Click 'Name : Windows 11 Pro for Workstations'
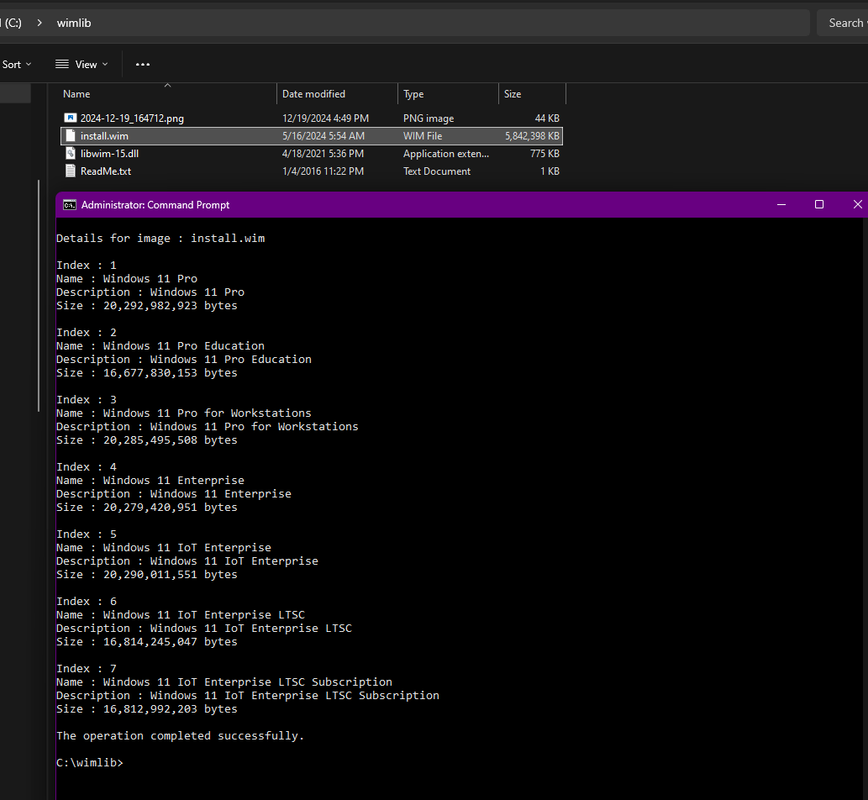The height and width of the screenshot is (800, 868). tap(183, 414)
